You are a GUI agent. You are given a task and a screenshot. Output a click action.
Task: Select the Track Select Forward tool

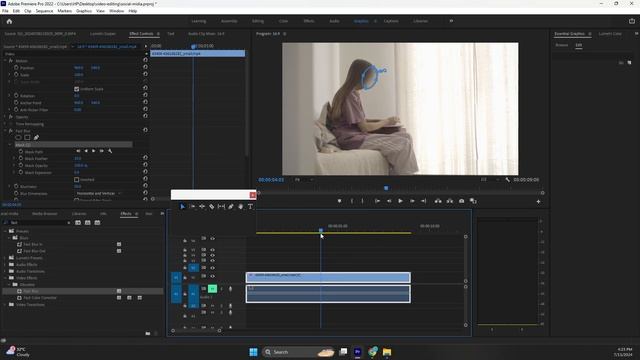[x=192, y=207]
